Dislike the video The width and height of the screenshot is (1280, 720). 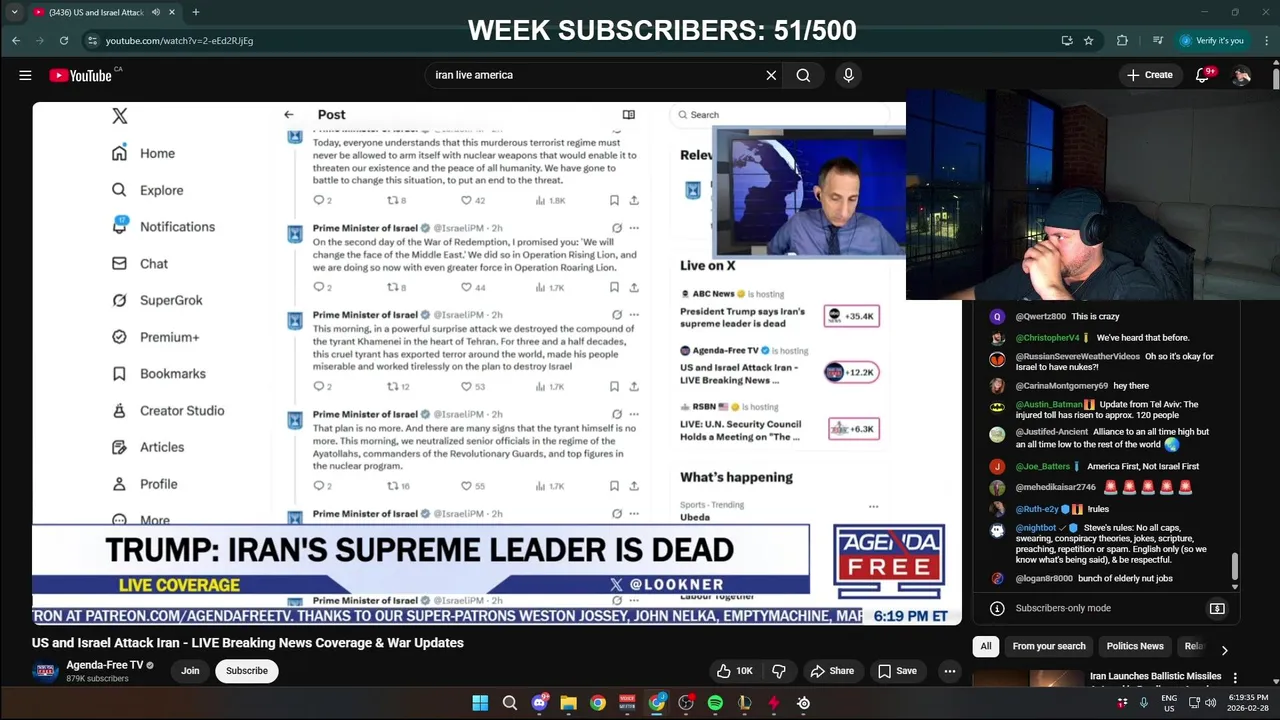tap(779, 671)
